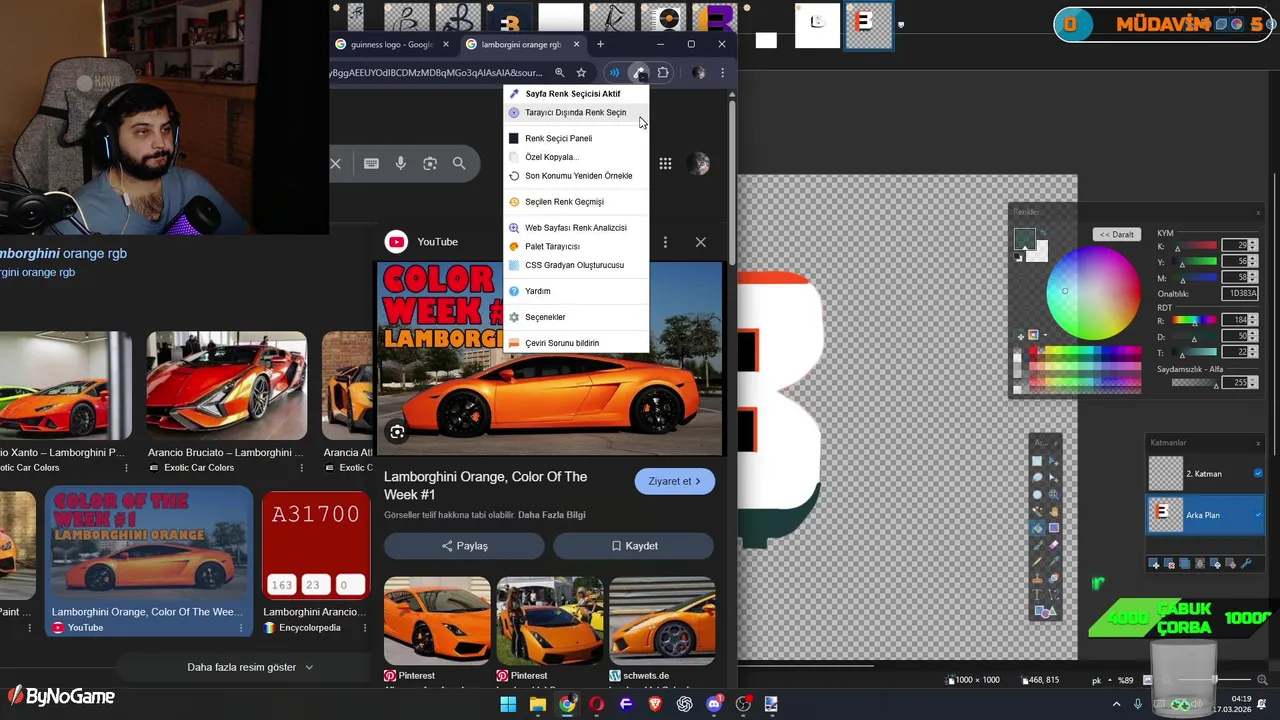This screenshot has width=1280, height=720.
Task: Click the Kaydet save button
Action: 634,546
